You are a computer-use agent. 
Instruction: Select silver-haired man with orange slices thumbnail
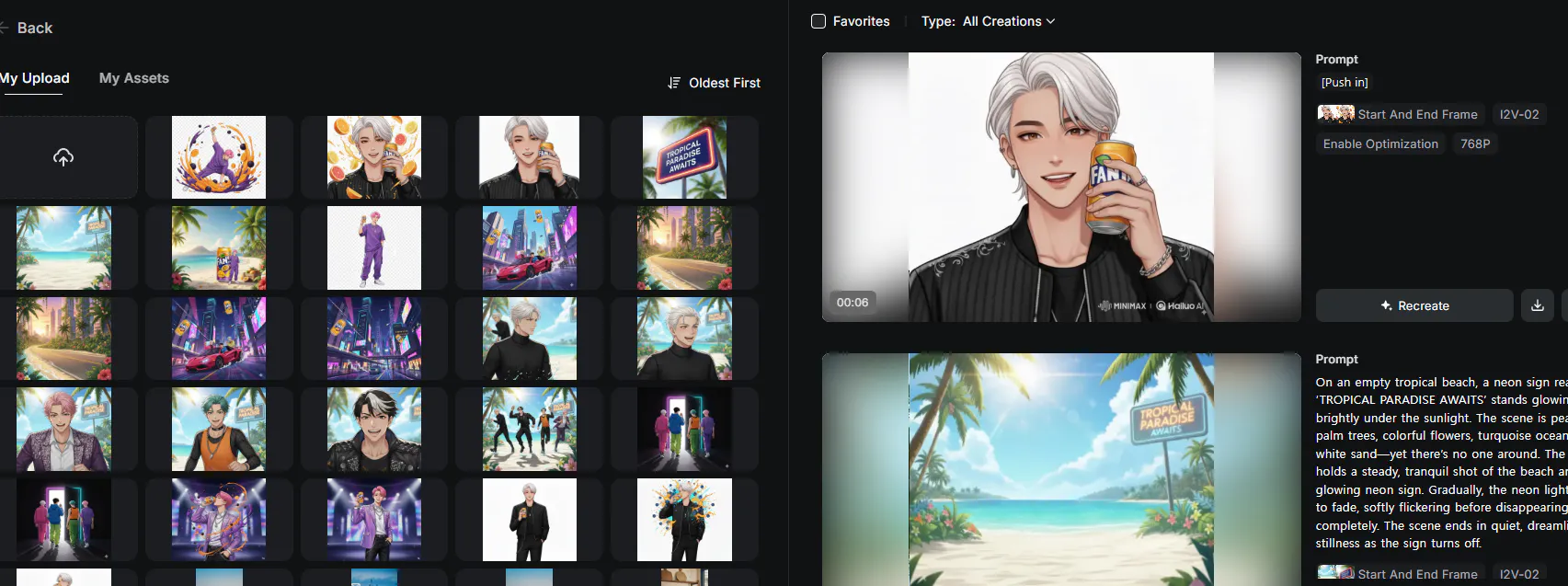[x=374, y=157]
